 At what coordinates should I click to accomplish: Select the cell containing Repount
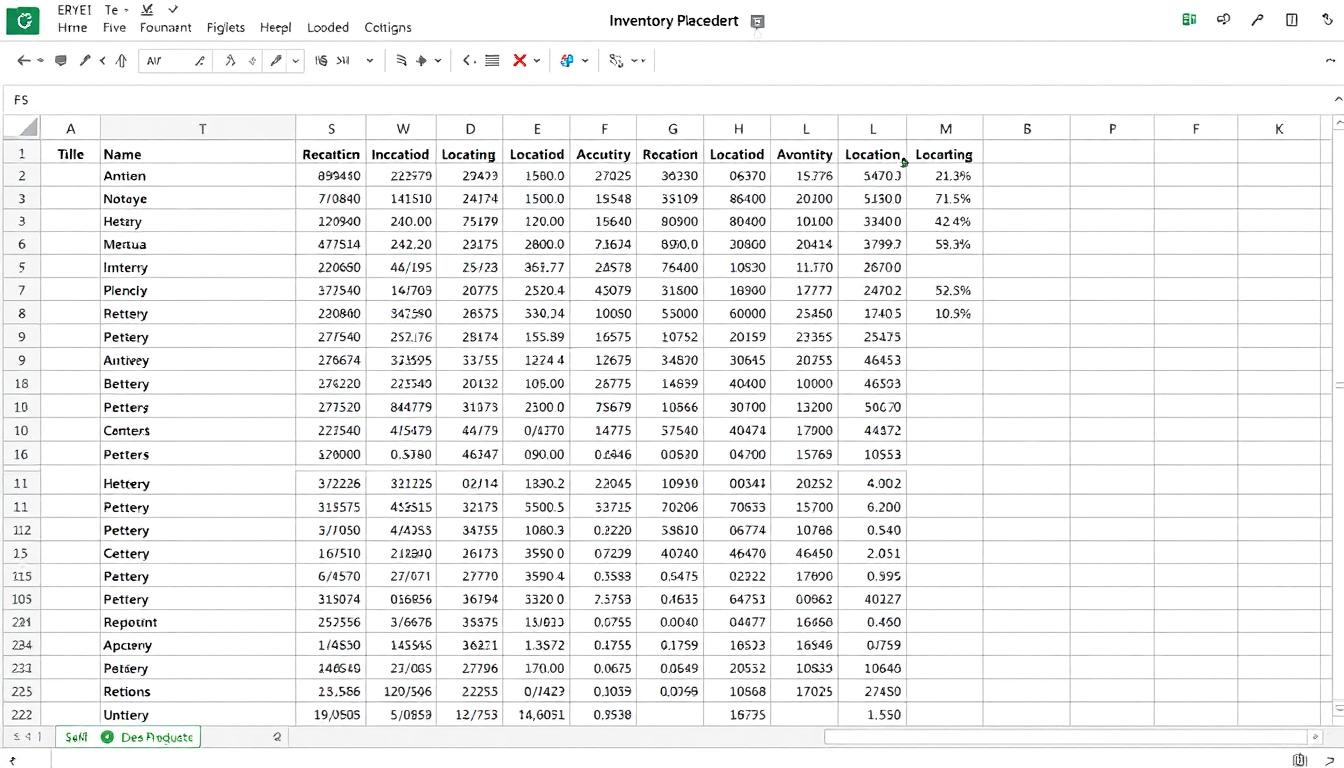(198, 621)
